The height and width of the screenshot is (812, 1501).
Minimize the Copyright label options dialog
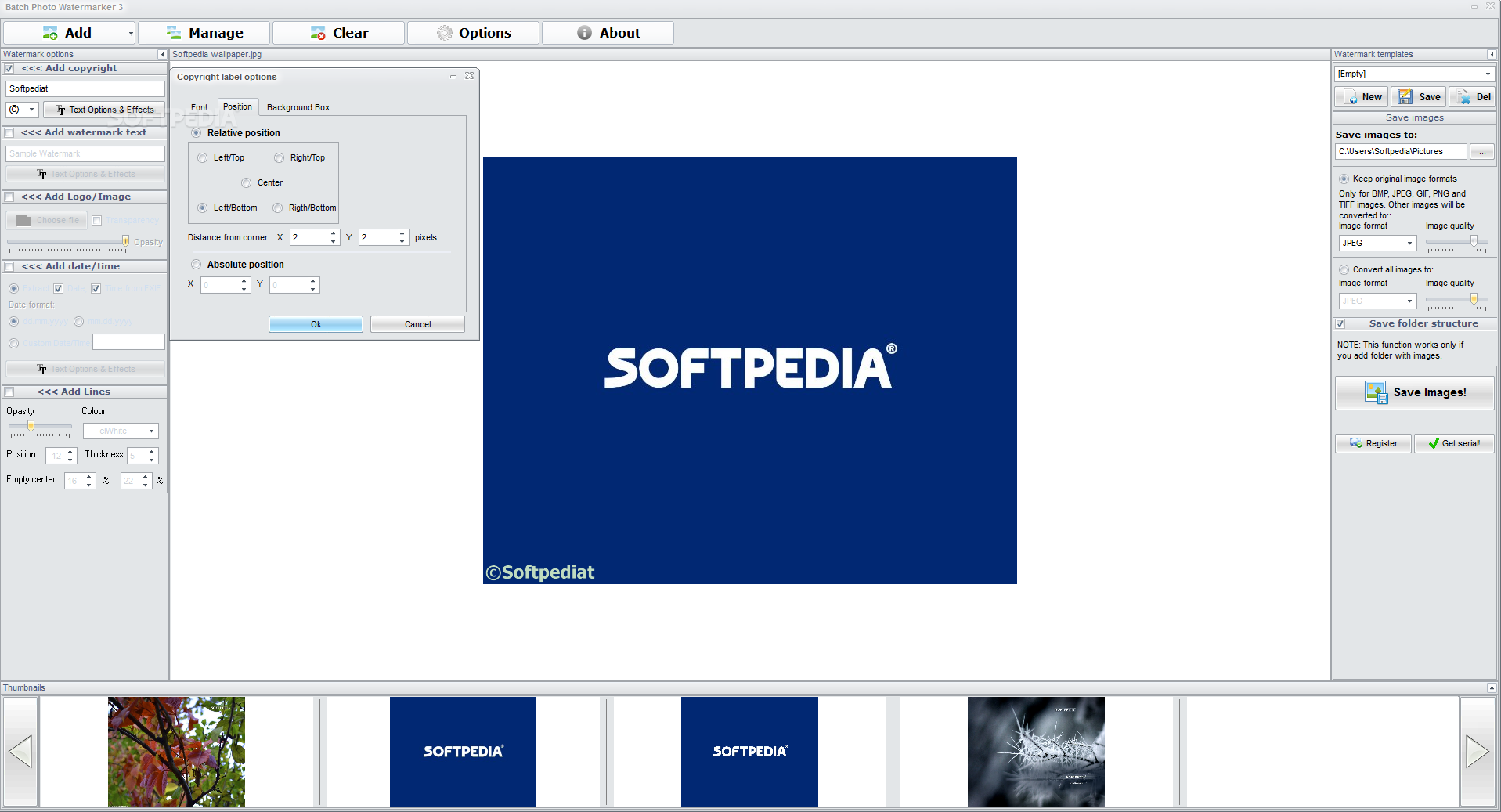tap(453, 77)
